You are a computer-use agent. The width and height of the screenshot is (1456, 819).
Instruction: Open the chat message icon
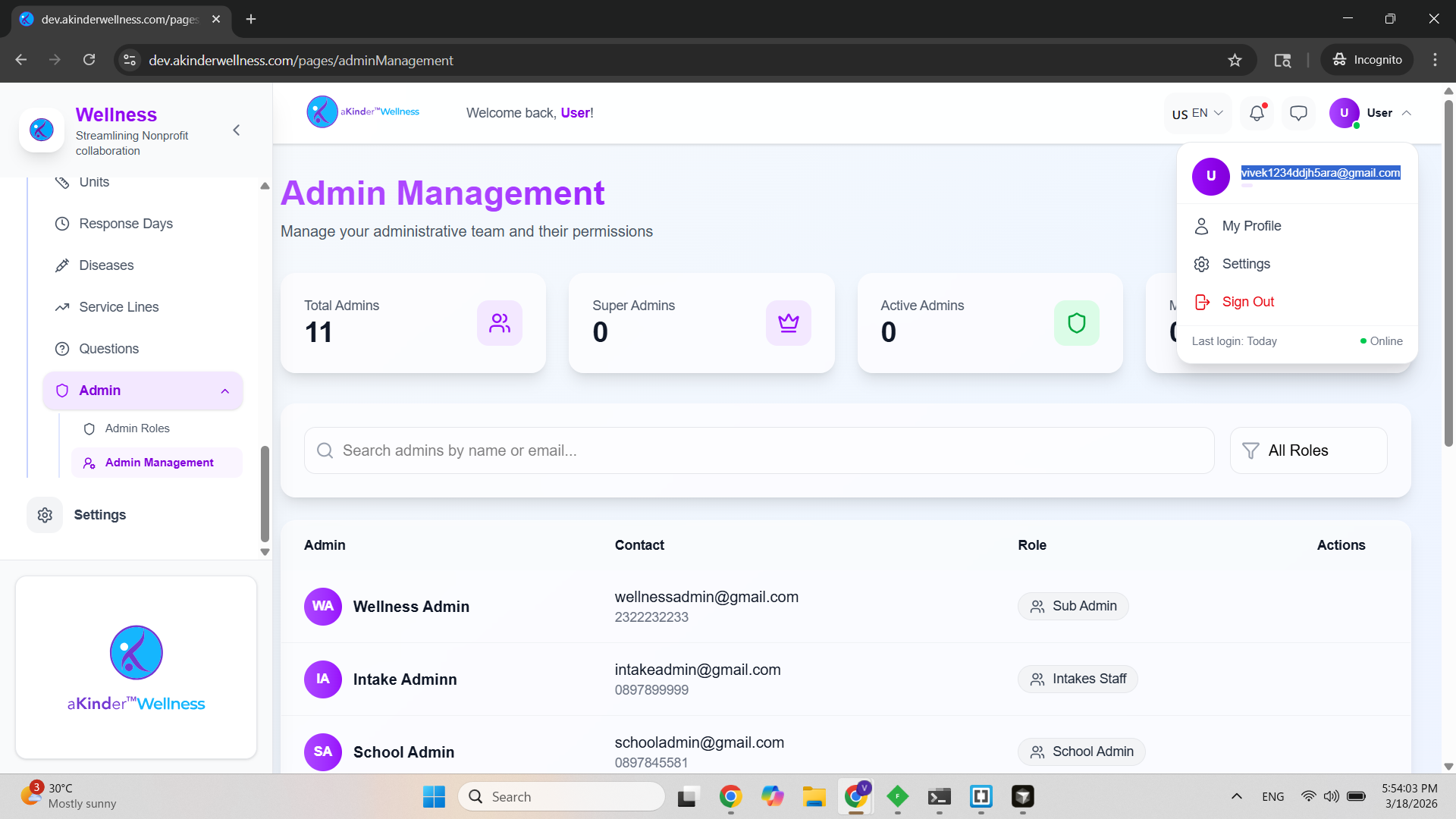tap(1298, 113)
